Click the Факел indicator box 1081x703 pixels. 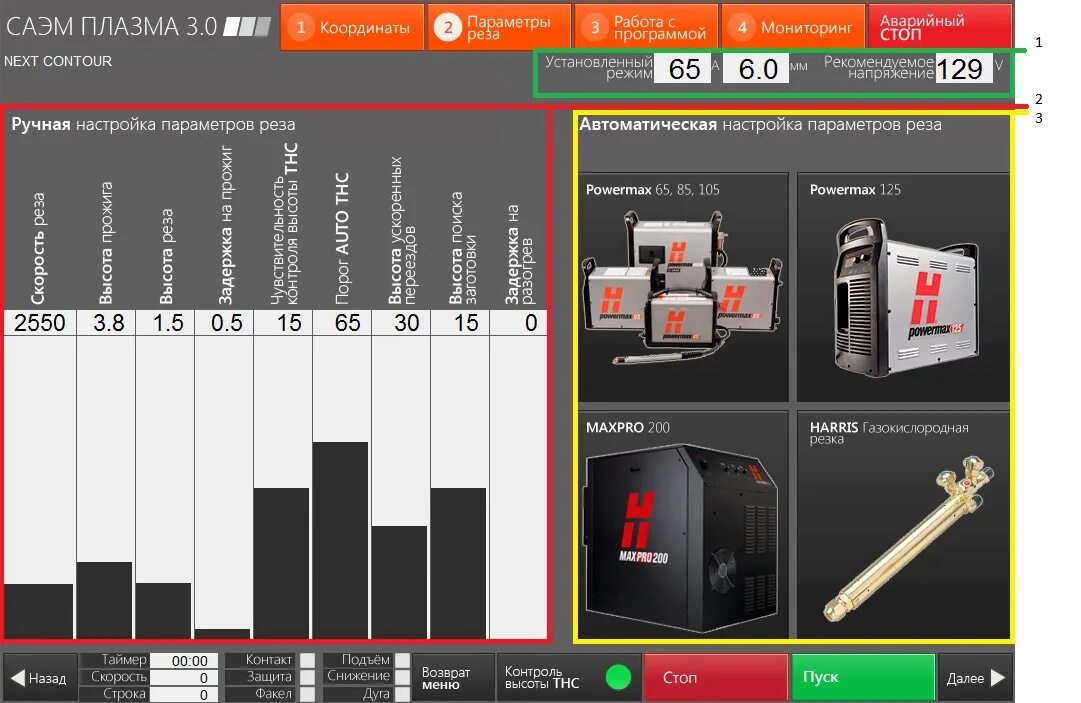click(x=307, y=694)
